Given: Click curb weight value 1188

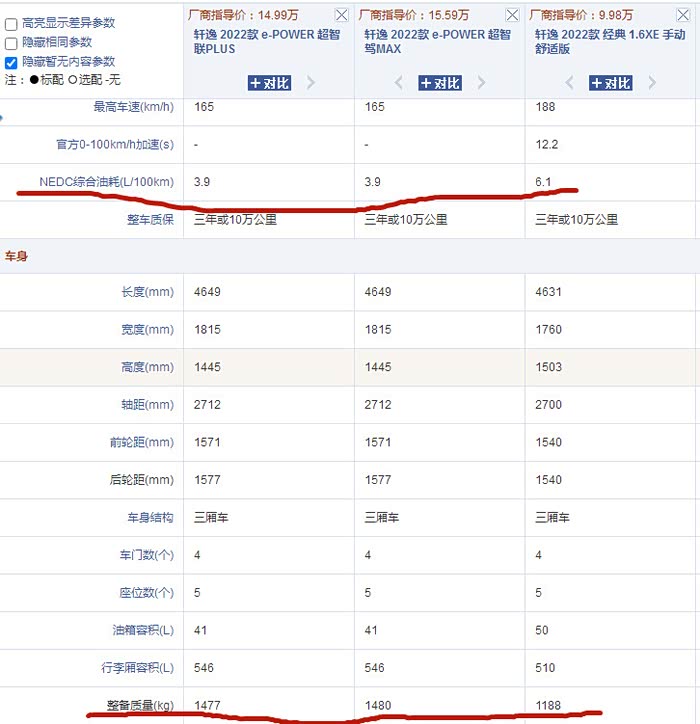Looking at the screenshot, I should [x=548, y=705].
